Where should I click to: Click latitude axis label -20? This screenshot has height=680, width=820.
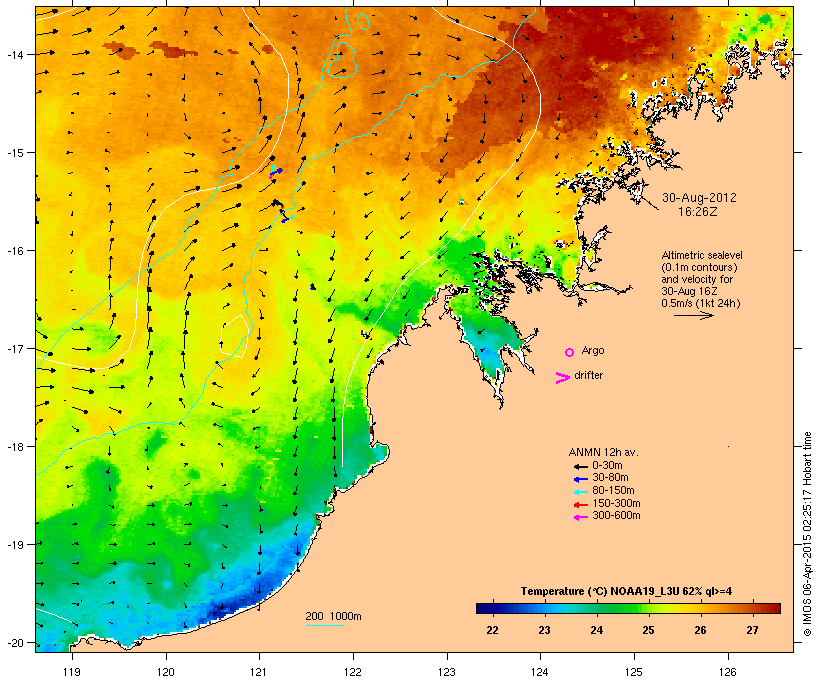pyautogui.click(x=15, y=643)
